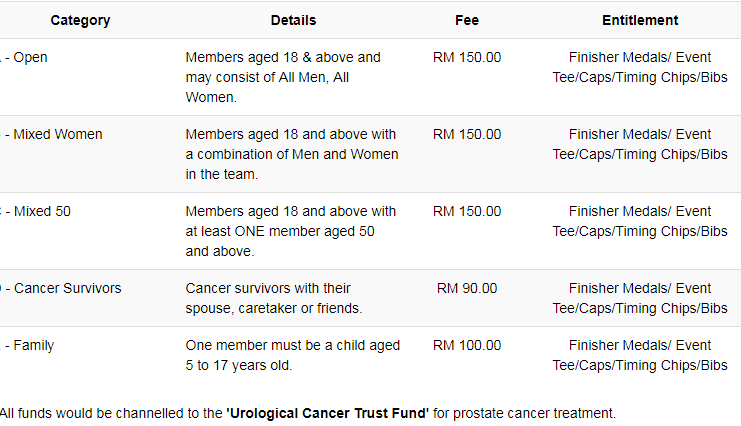Click Family row Finisher Medals entitlement text
This screenshot has height=426, width=741.
coord(640,355)
